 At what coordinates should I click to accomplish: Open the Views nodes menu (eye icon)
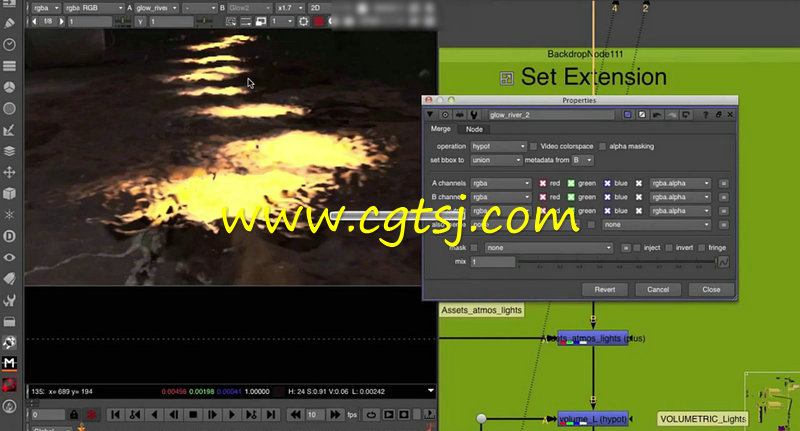tap(9, 258)
